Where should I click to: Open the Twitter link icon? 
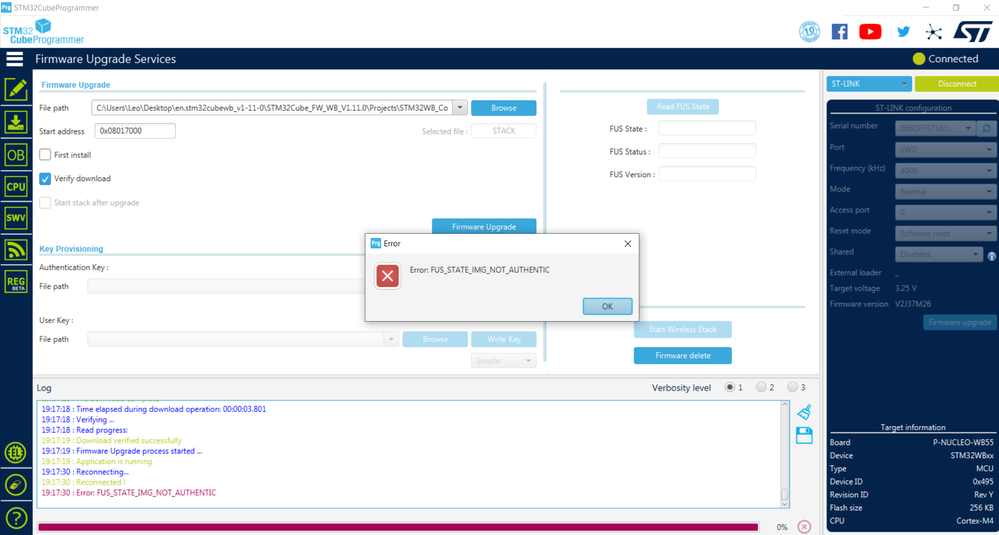pos(903,31)
